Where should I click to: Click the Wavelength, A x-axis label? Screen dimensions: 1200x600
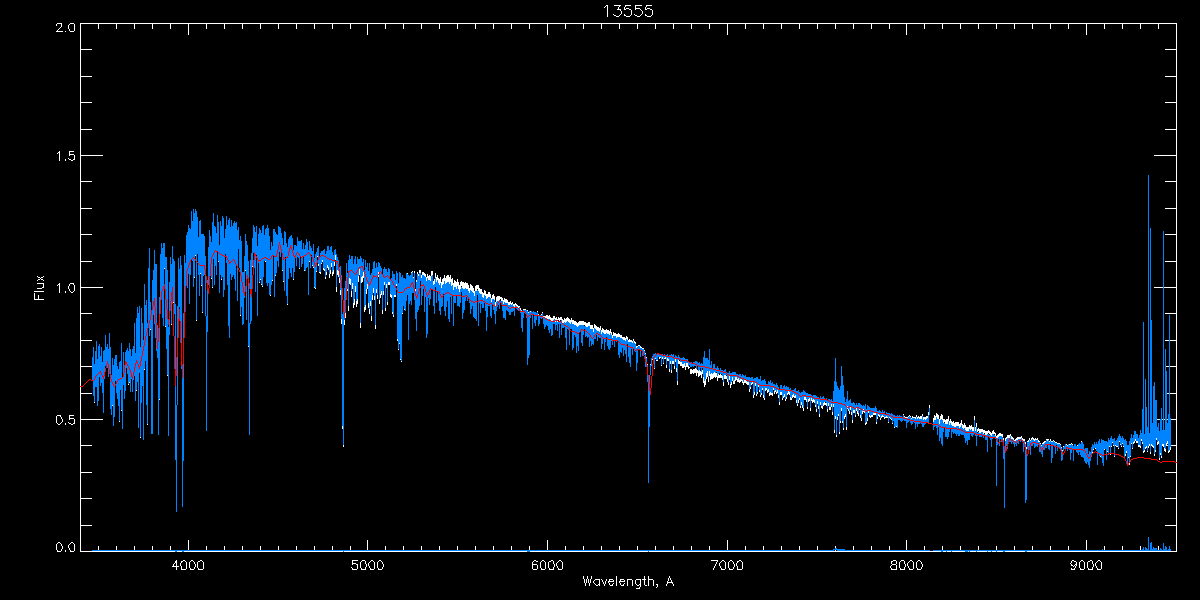point(628,582)
